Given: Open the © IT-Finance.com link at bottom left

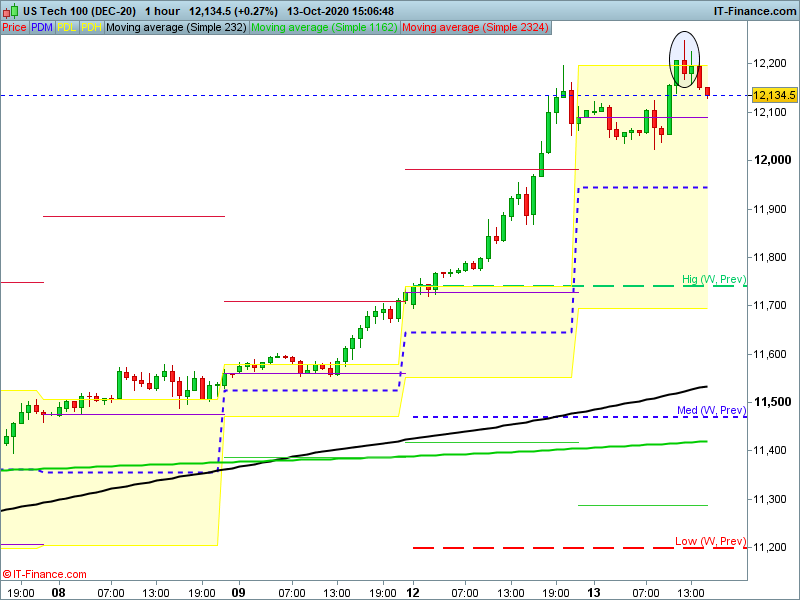Looking at the screenshot, I should pyautogui.click(x=44, y=574).
